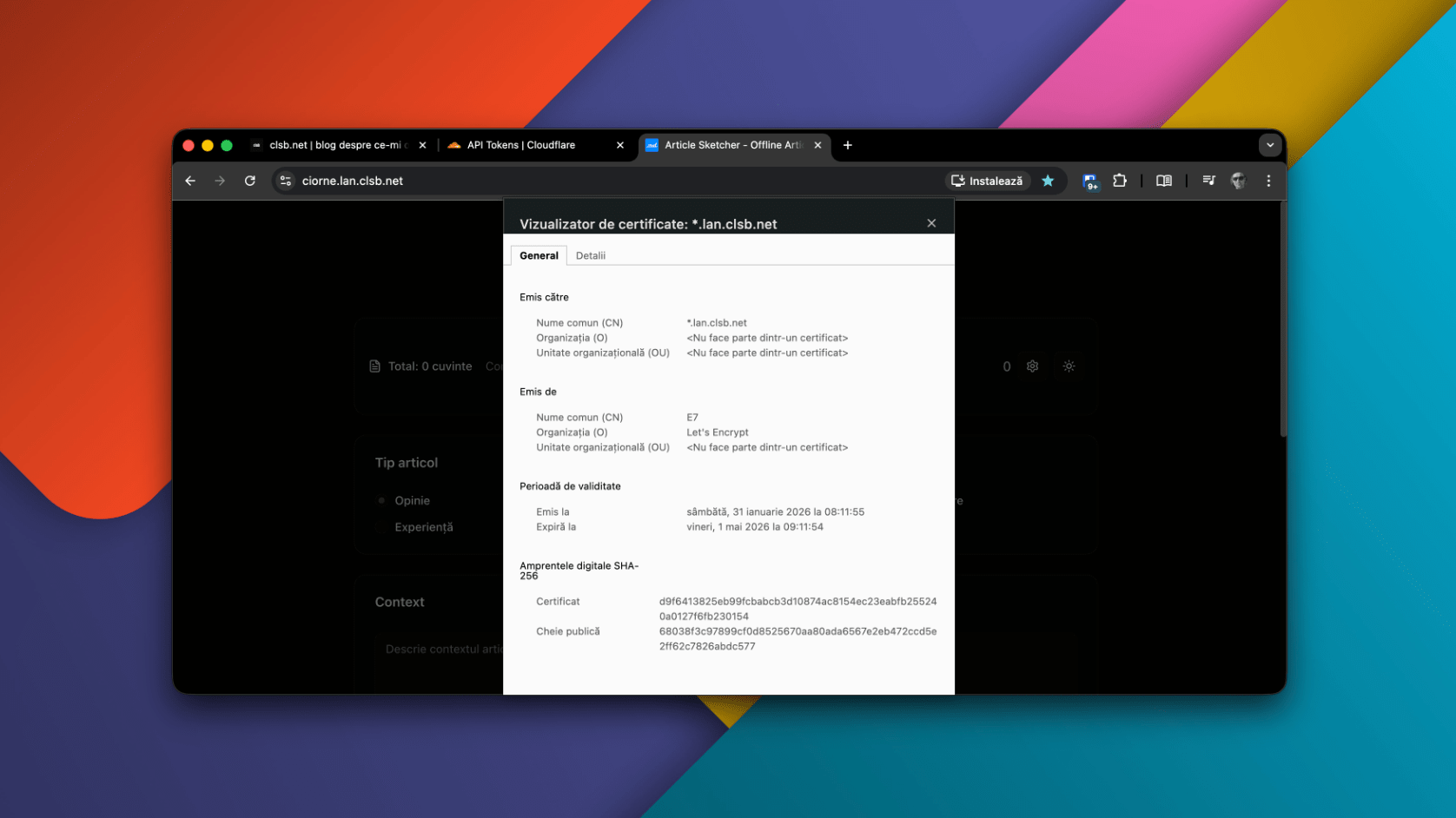Click the Instalează app button
Screen dimensions: 1456x818
click(987, 181)
